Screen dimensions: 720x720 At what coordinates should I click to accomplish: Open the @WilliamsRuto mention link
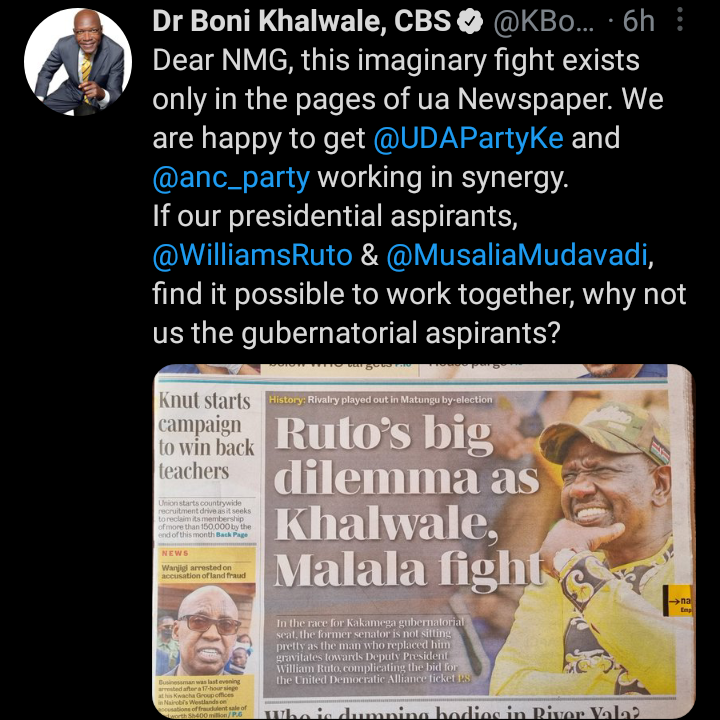click(253, 255)
